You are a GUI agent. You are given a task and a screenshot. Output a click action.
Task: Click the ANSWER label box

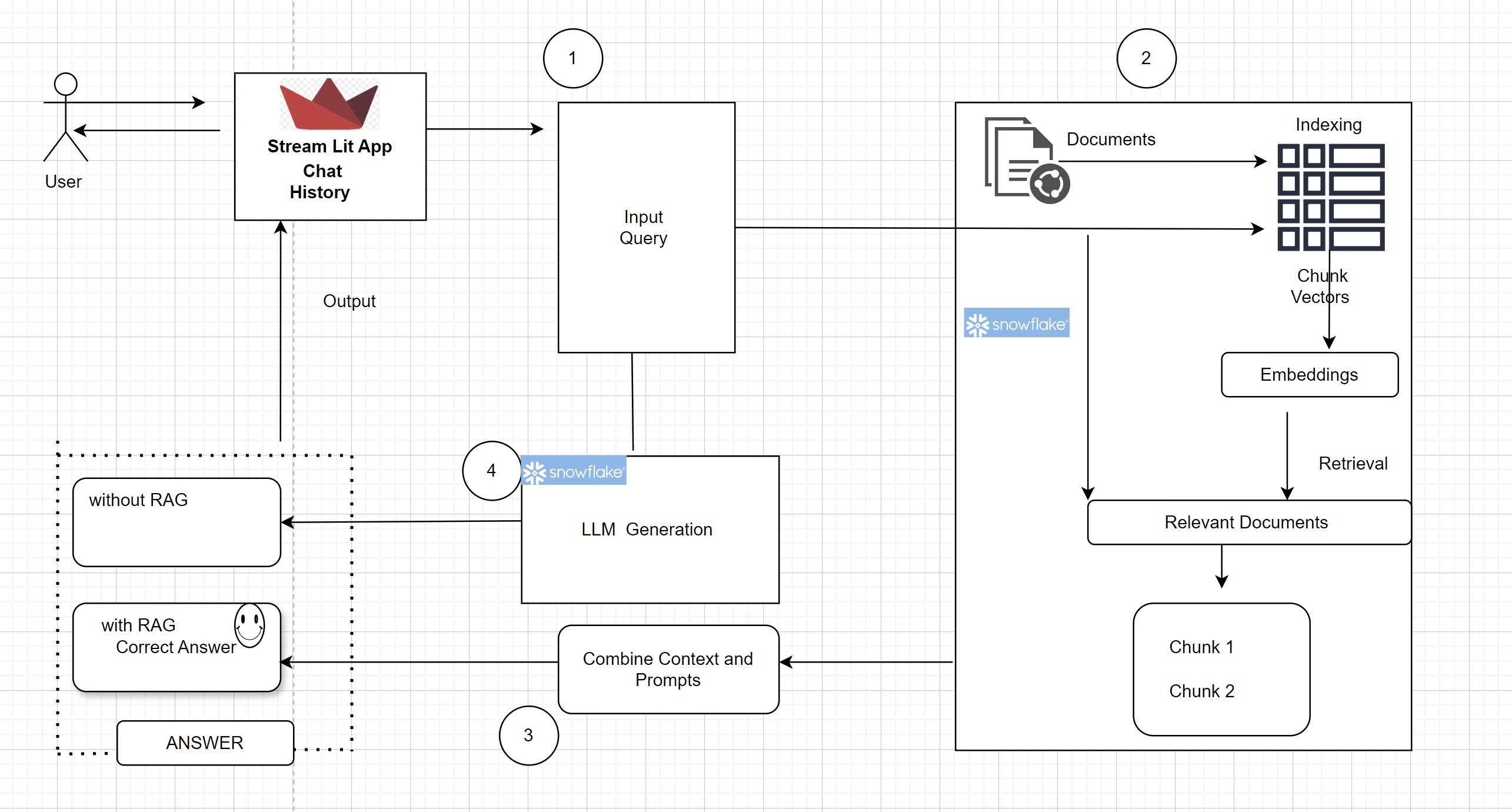tap(205, 743)
